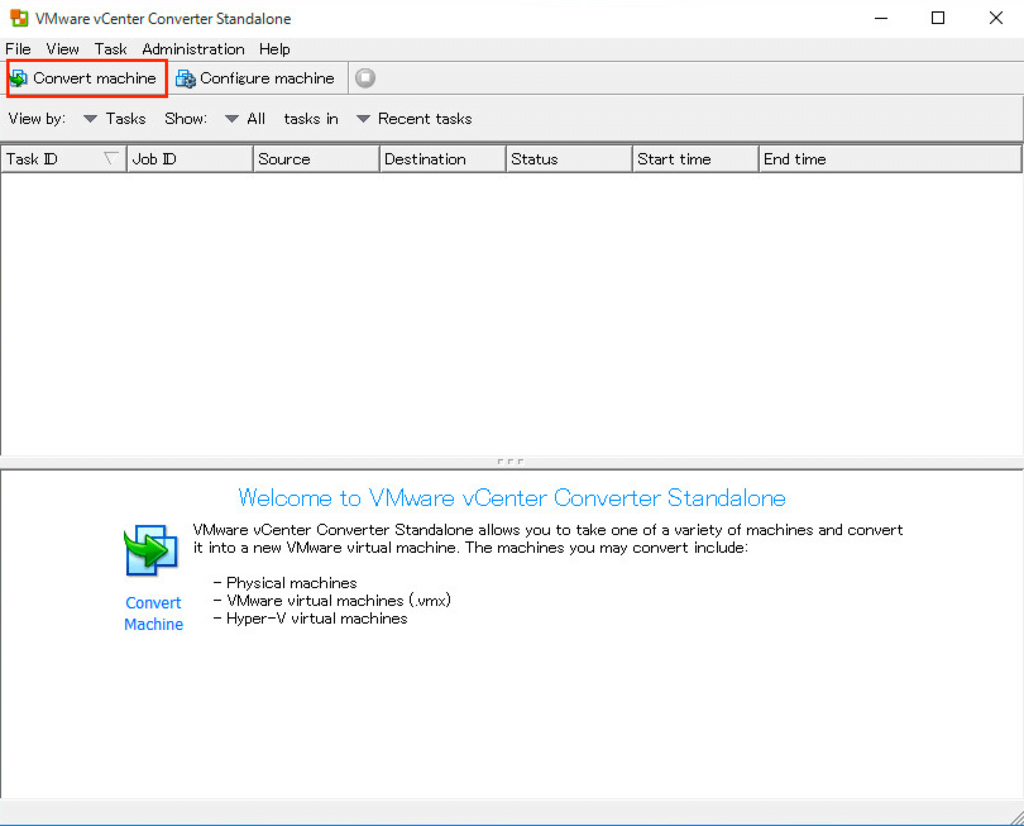Open the View menu
Viewport: 1024px width, 826px height.
tap(62, 49)
